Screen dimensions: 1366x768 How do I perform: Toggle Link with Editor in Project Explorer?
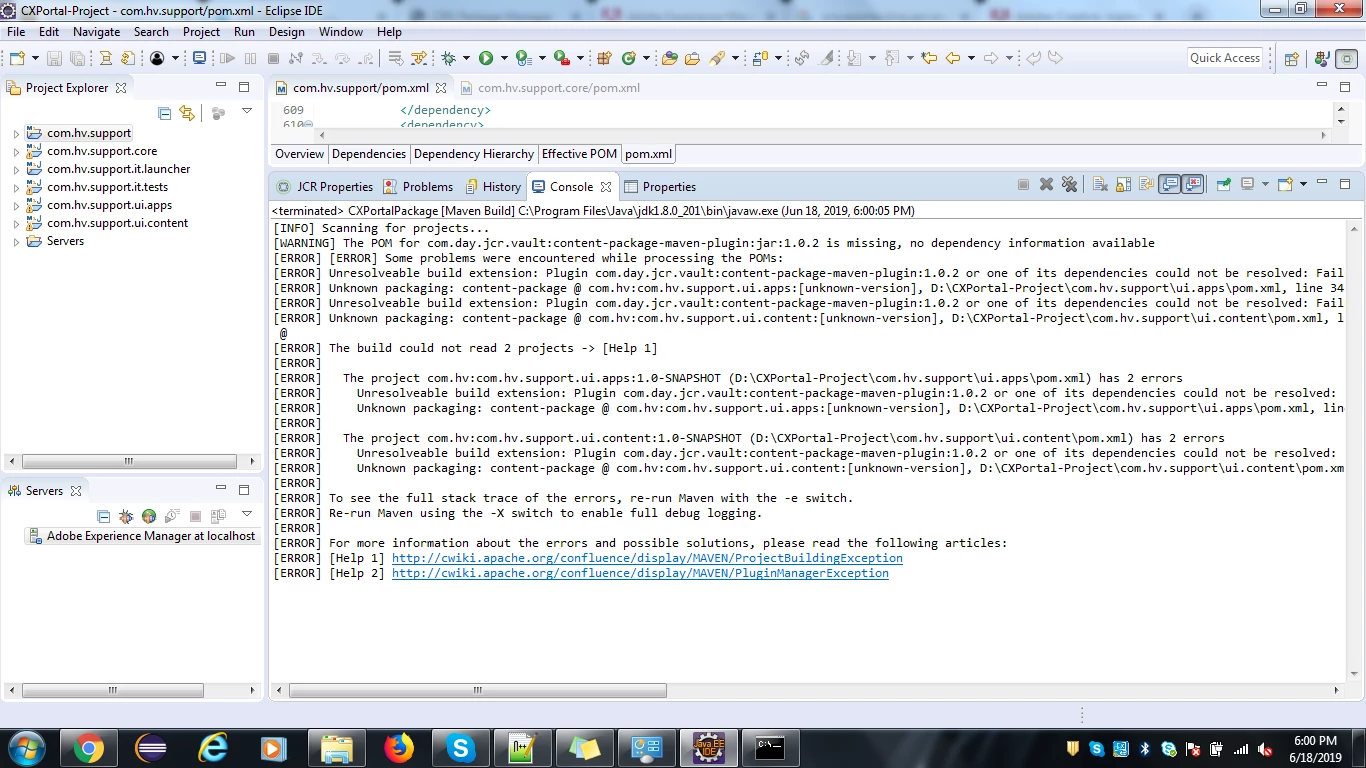click(x=187, y=113)
